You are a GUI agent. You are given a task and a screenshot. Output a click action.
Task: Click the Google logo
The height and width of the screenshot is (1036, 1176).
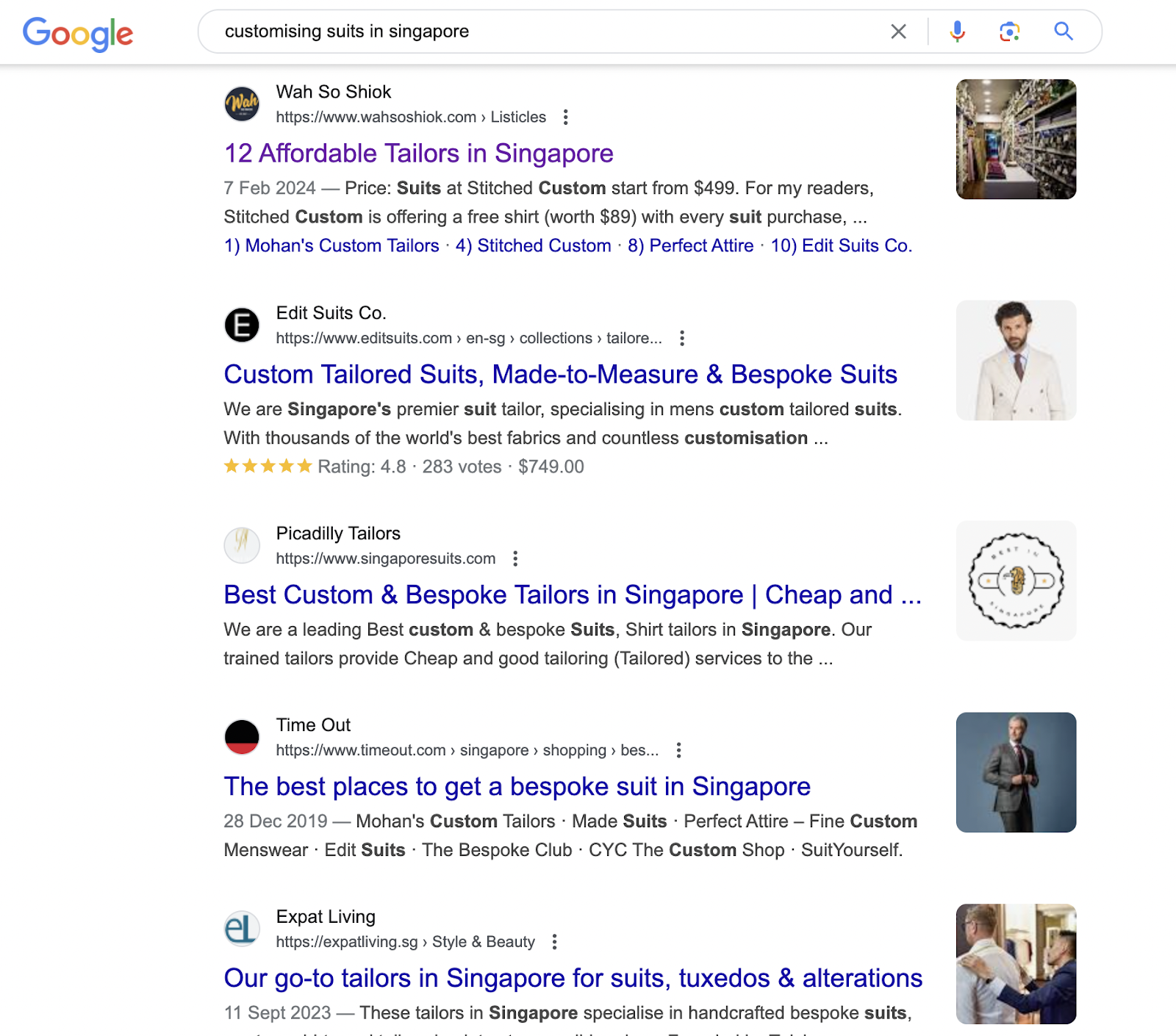tap(78, 33)
